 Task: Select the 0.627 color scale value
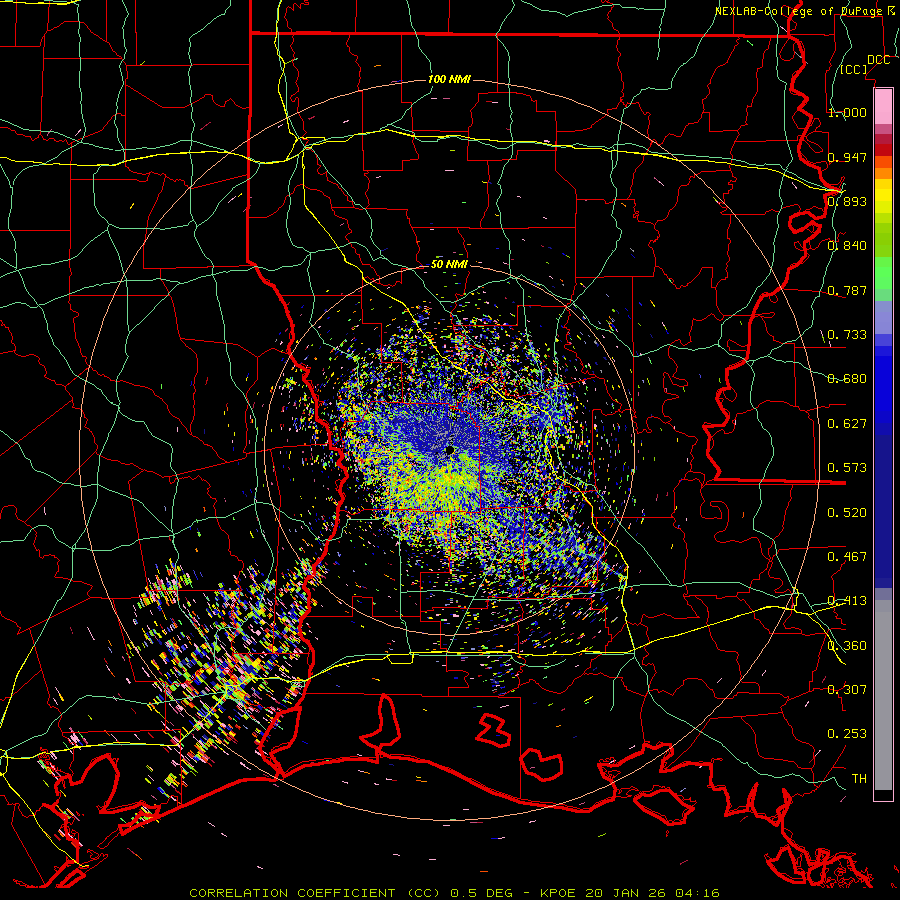(847, 424)
